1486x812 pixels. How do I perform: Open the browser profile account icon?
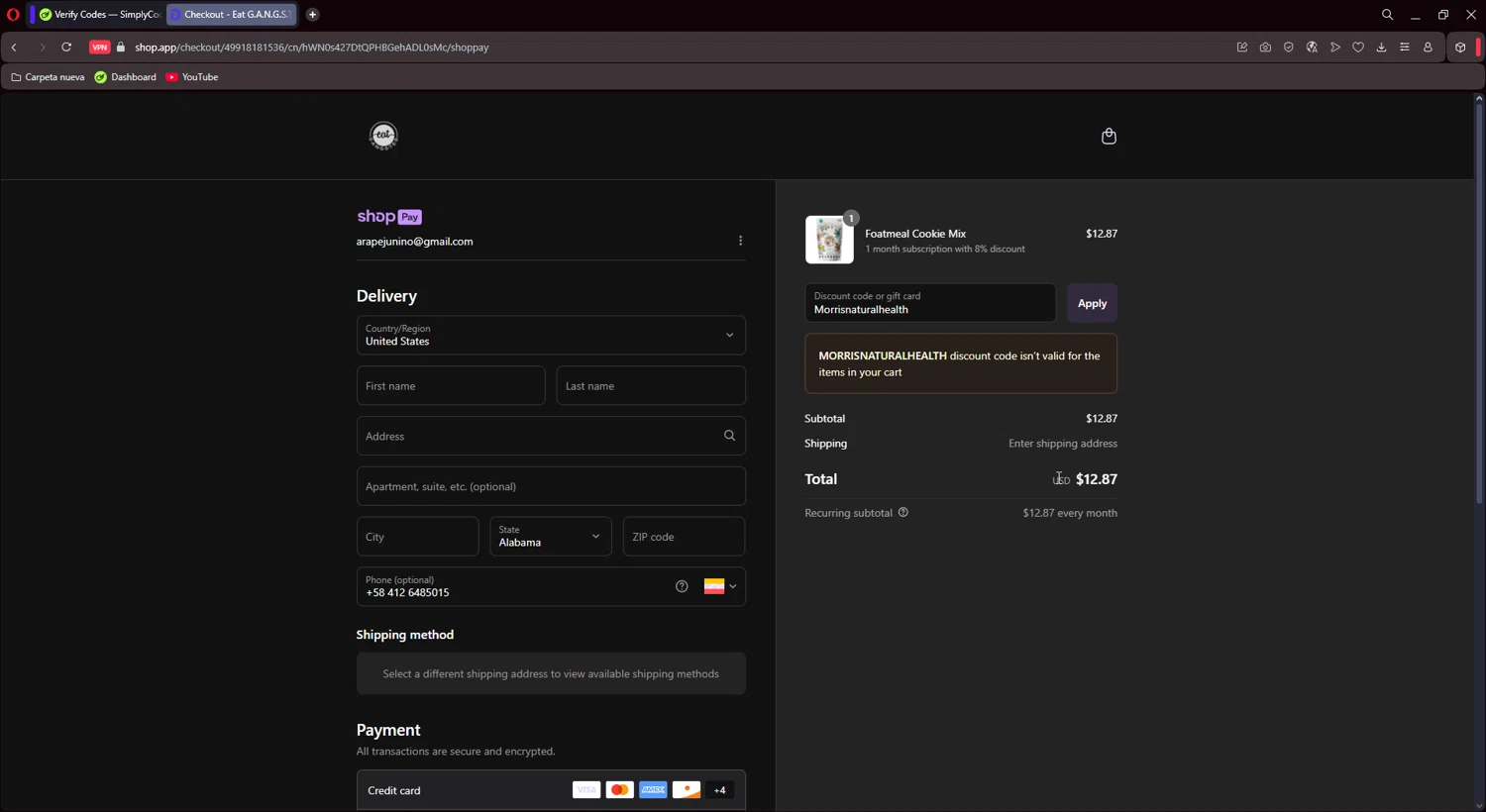coord(1428,48)
